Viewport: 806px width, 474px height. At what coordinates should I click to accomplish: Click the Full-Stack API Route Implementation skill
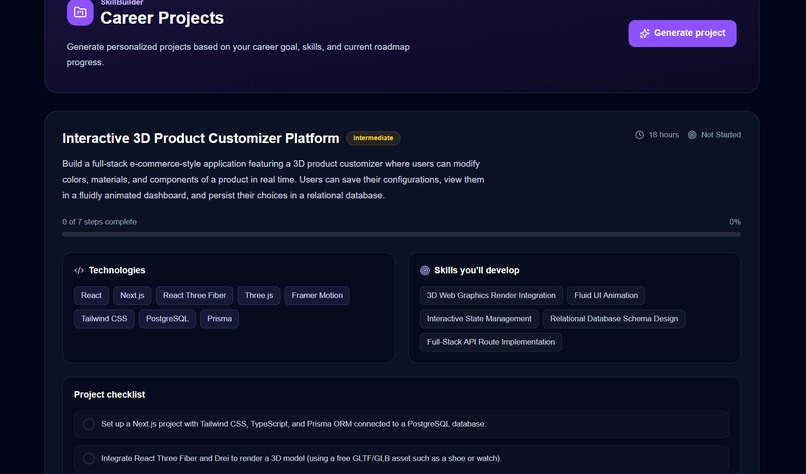click(491, 342)
